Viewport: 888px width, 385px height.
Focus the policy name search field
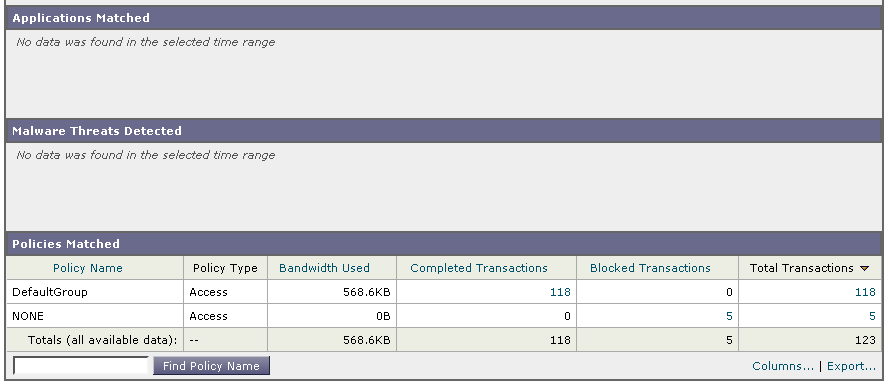(x=81, y=366)
